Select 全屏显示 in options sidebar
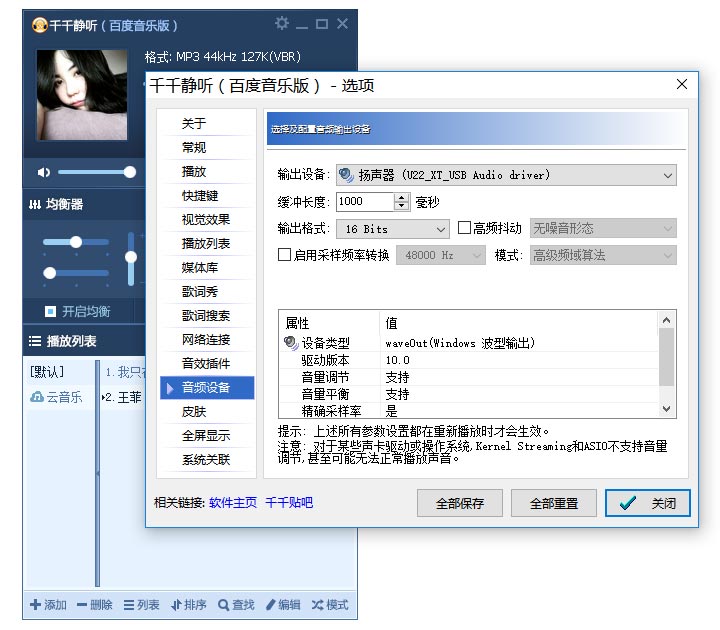The height and width of the screenshot is (630, 720). pos(207,435)
